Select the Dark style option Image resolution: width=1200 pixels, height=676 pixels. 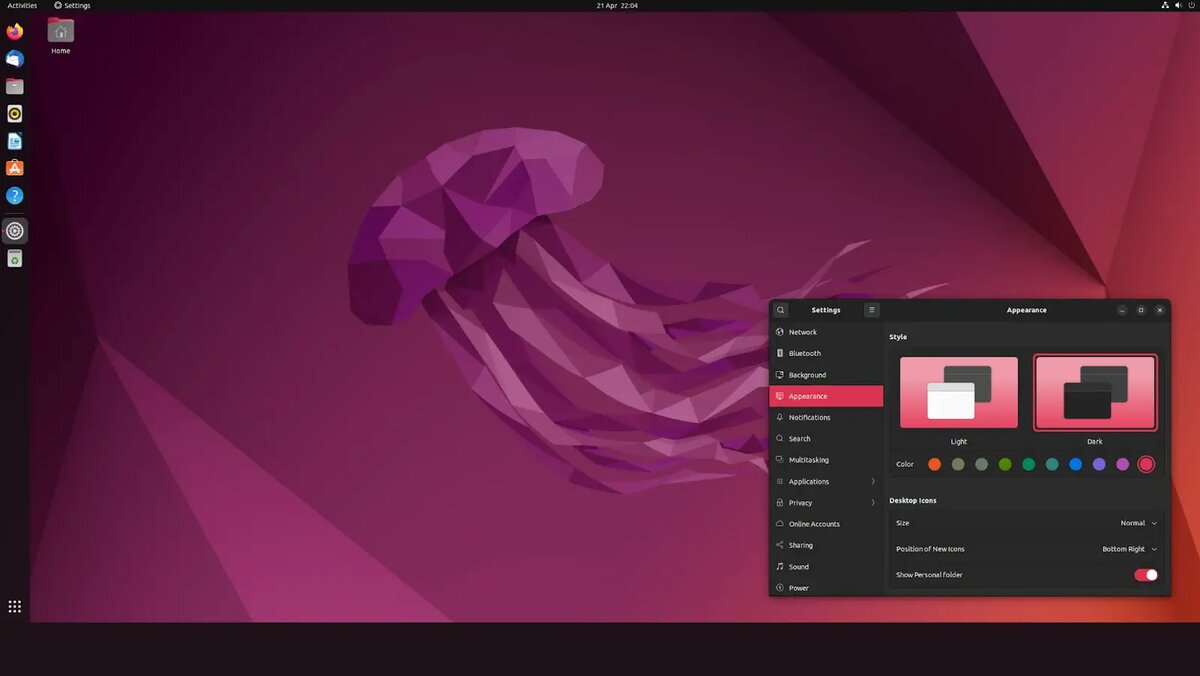point(1095,391)
